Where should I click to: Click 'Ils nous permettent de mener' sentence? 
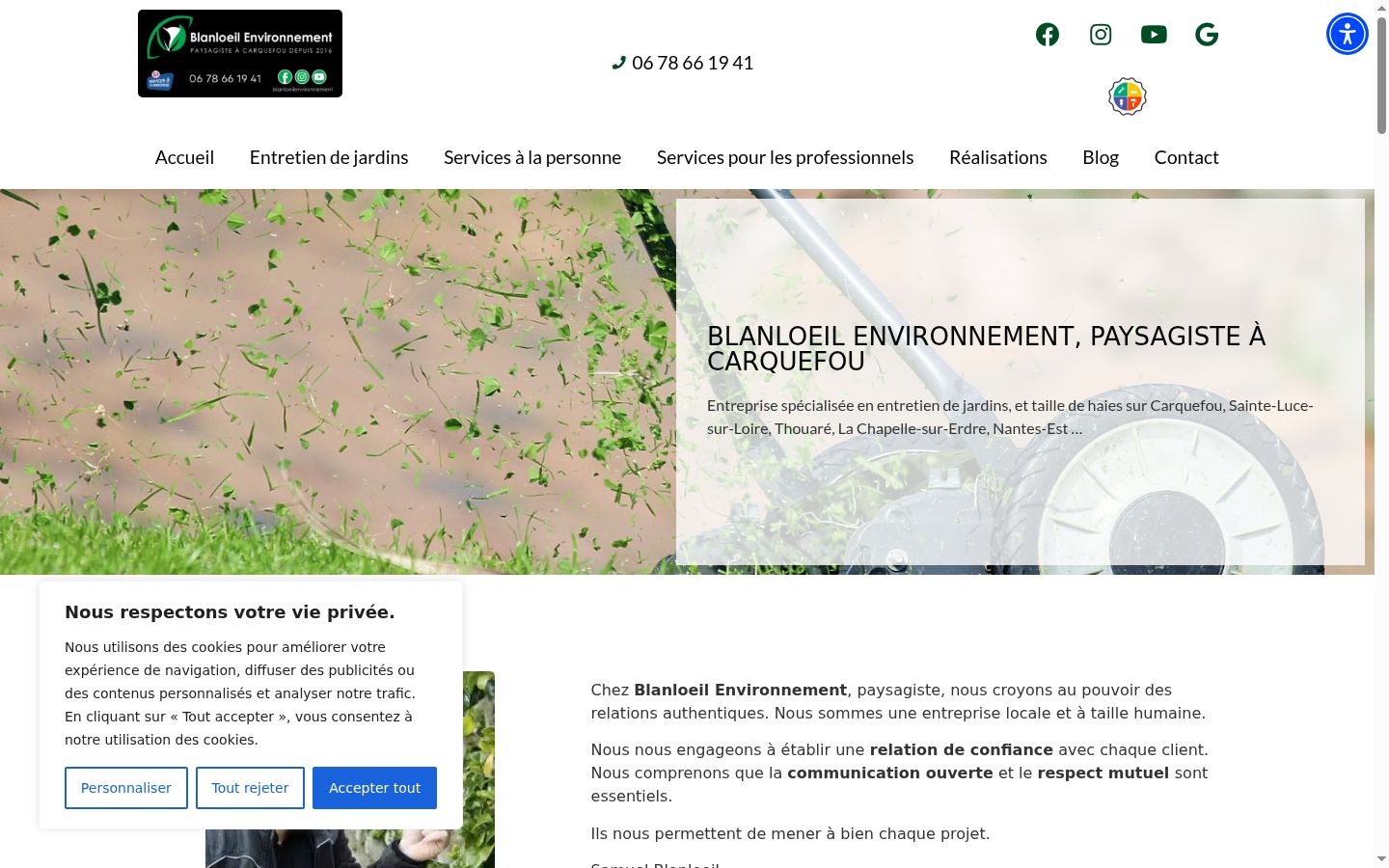coord(790,833)
